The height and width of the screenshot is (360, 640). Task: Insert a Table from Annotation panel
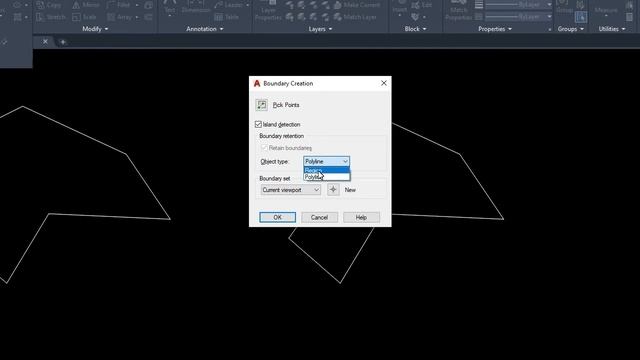(x=227, y=17)
